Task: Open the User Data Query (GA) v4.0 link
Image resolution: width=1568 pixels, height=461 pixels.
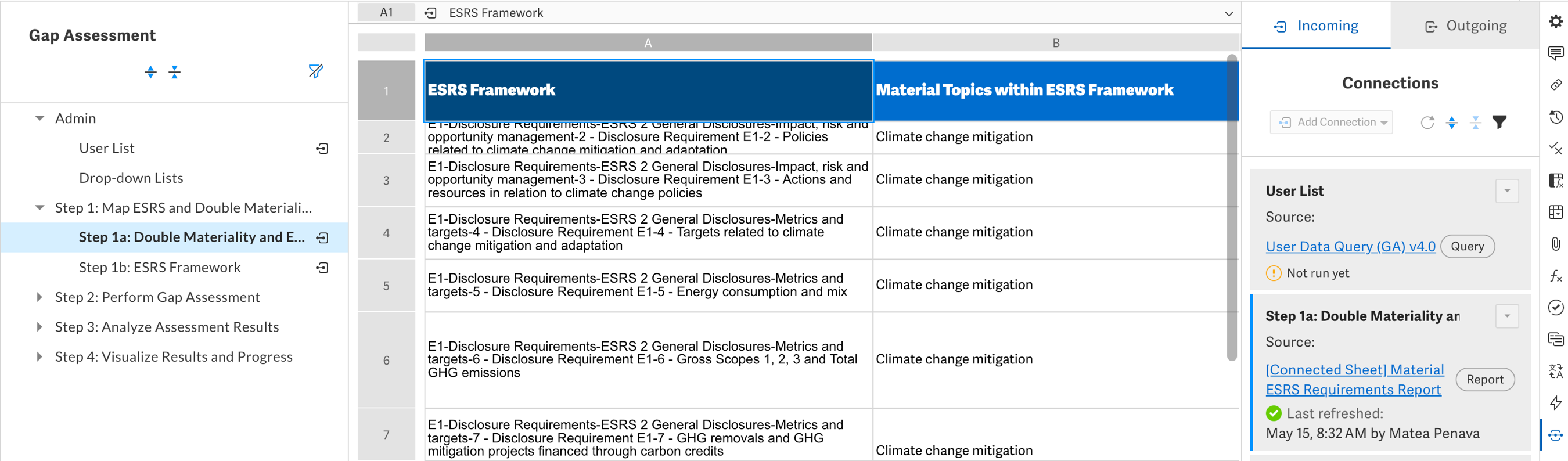Action: point(1350,246)
